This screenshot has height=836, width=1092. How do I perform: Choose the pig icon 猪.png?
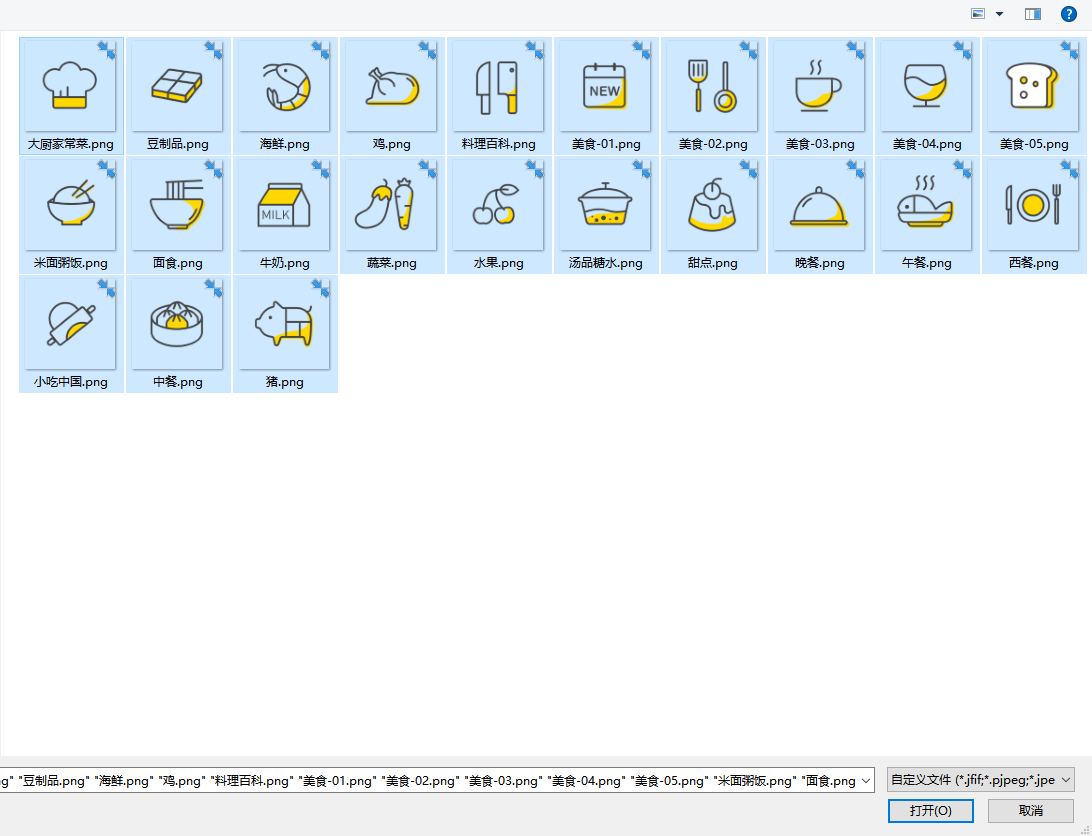pyautogui.click(x=285, y=326)
